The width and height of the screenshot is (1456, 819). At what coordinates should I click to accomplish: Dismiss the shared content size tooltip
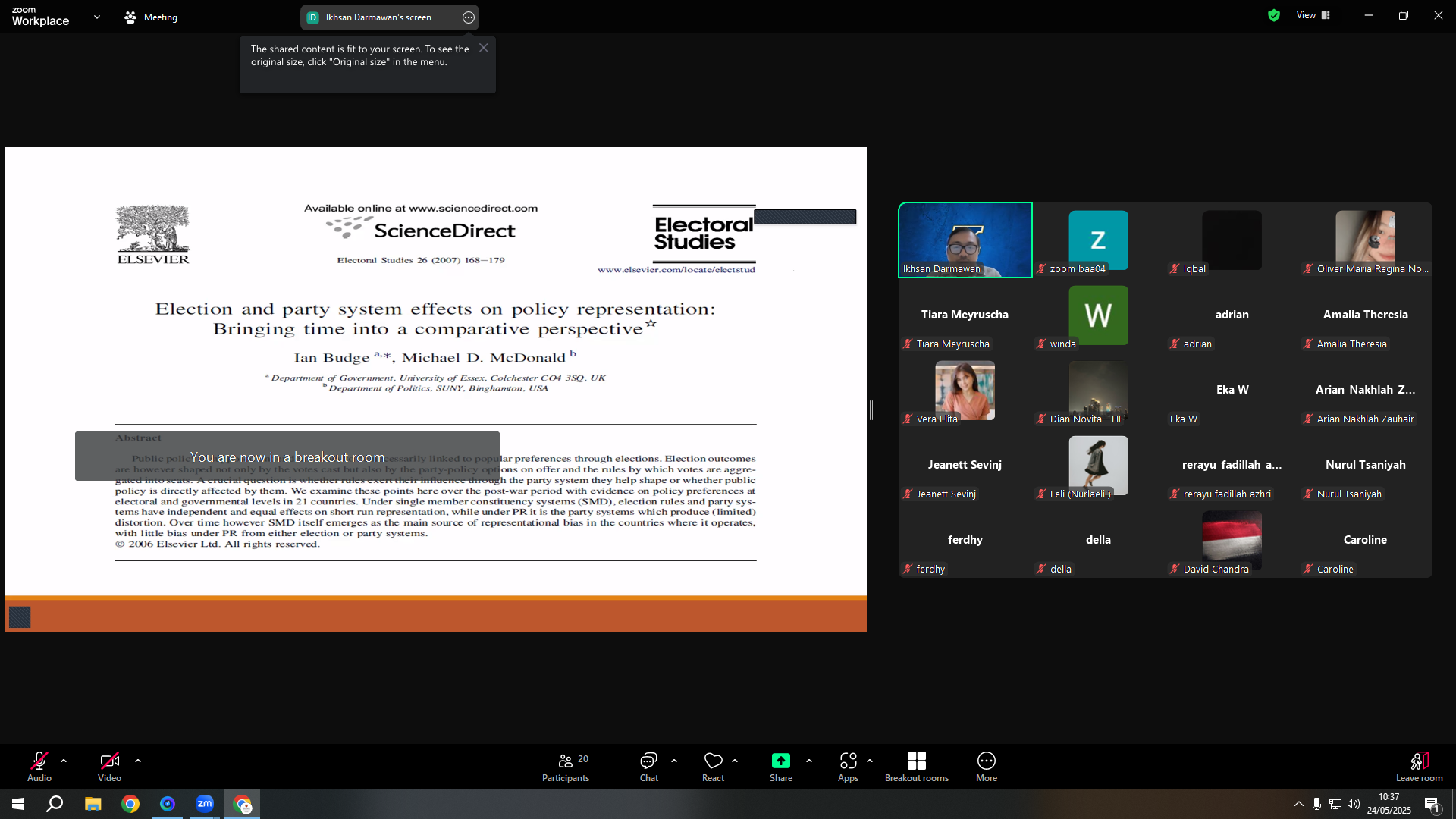[484, 48]
